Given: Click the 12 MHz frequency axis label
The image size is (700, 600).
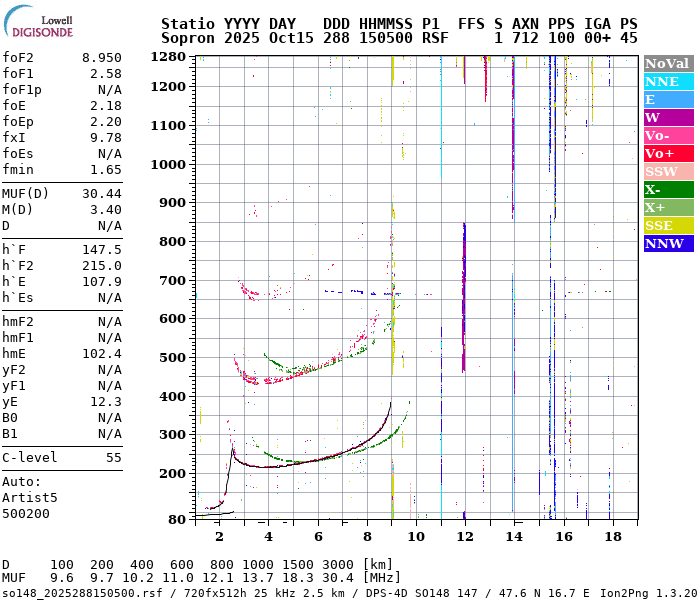Looking at the screenshot, I should point(464,536).
